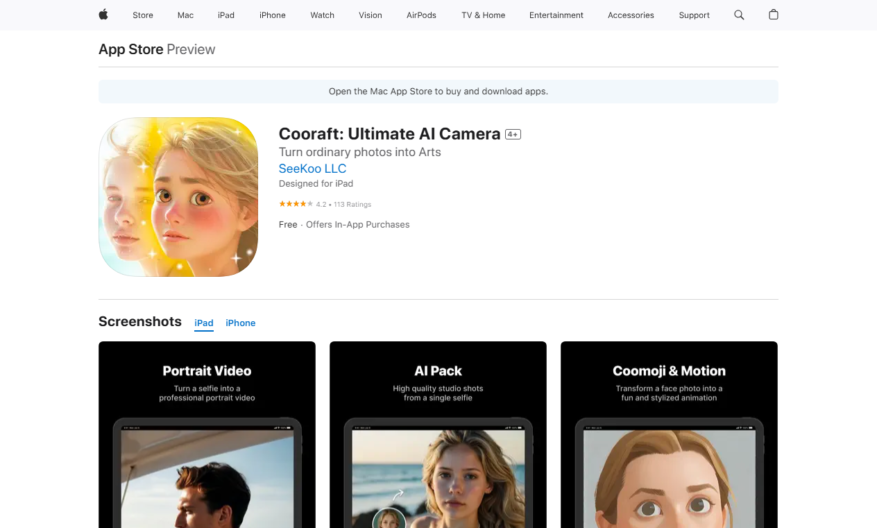Click the 'Cooraft: Ultimate AI Camera' title
This screenshot has width=877, height=528.
389,134
